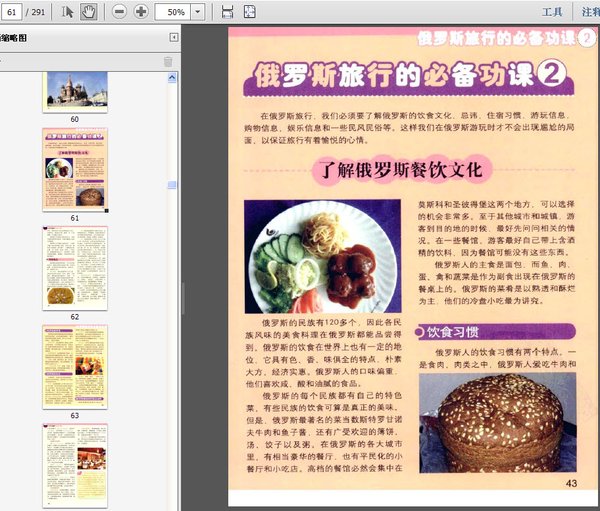Click the heading 了解俄罗斯餐饮文化
This screenshot has height=511, width=600.
coord(401,170)
